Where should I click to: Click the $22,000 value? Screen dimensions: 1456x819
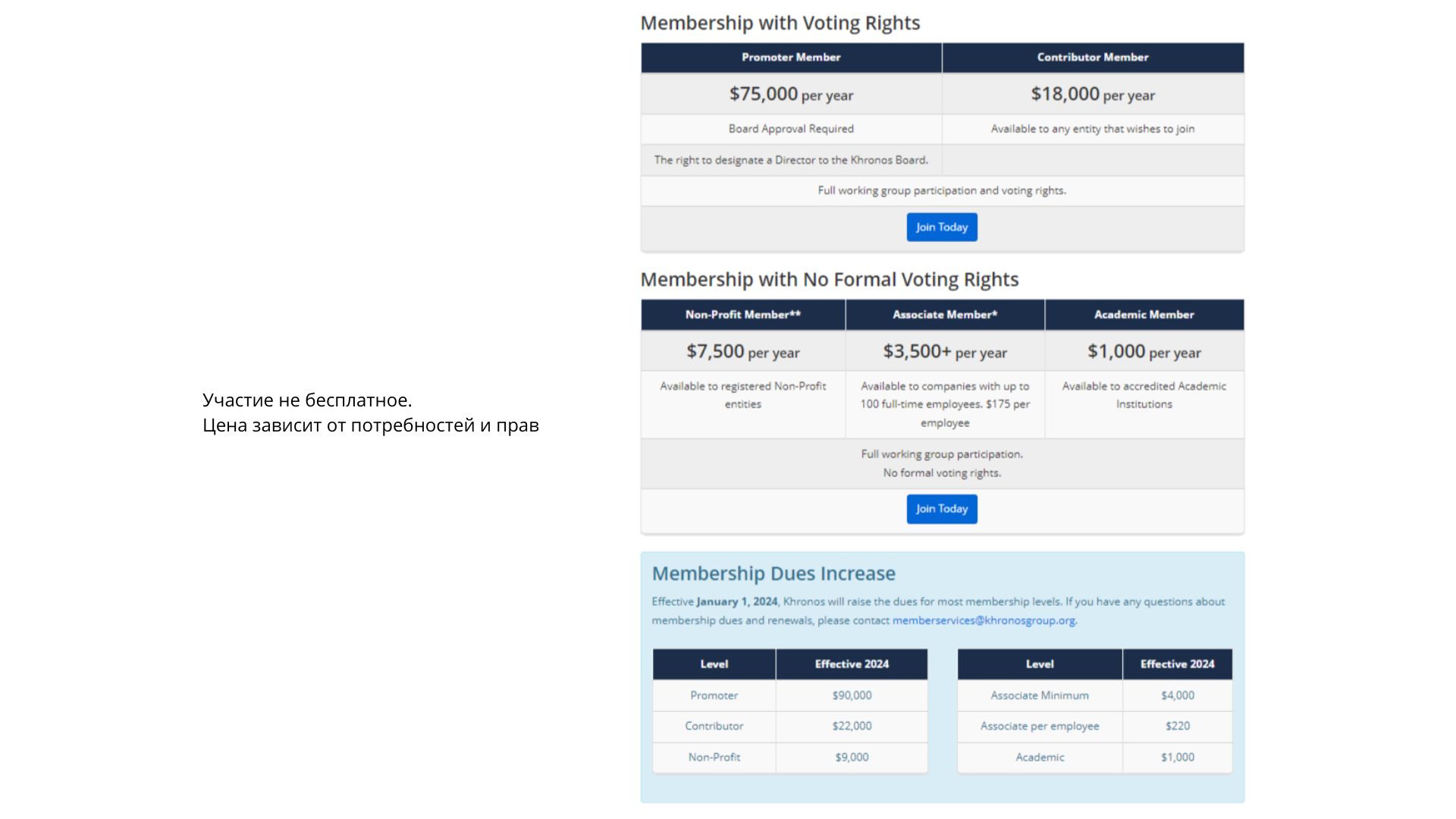[x=852, y=726]
